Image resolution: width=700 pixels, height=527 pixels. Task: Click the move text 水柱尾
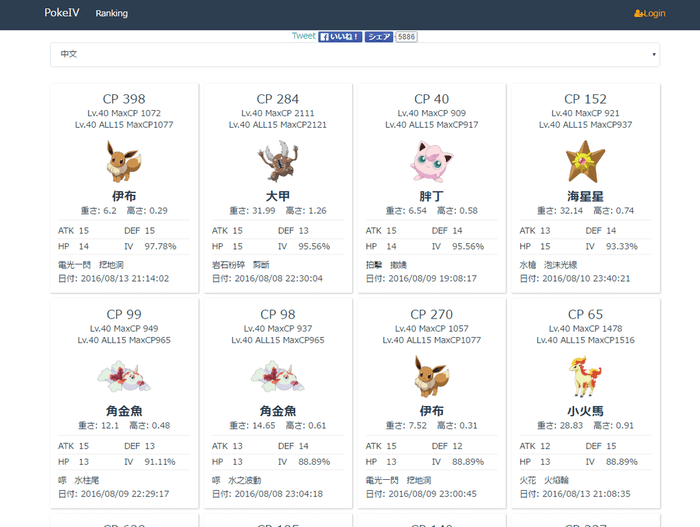click(x=87, y=481)
